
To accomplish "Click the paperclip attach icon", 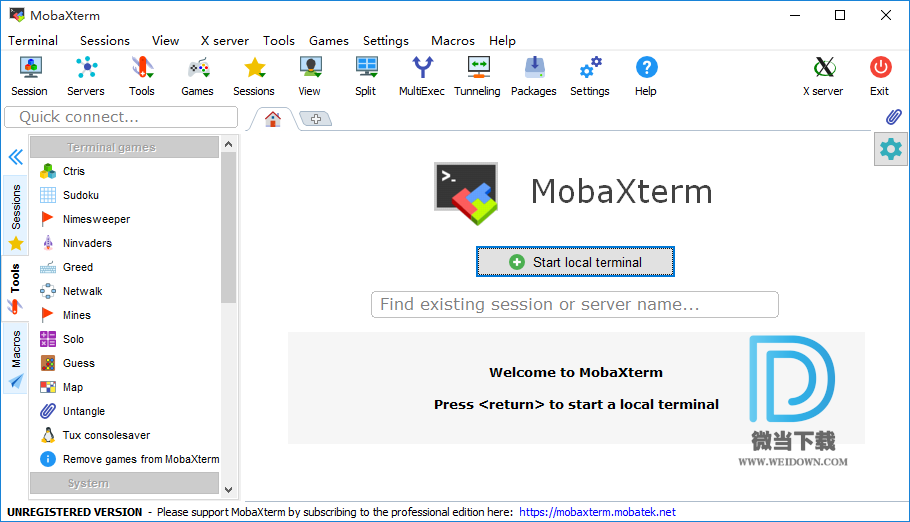I will pyautogui.click(x=893, y=117).
